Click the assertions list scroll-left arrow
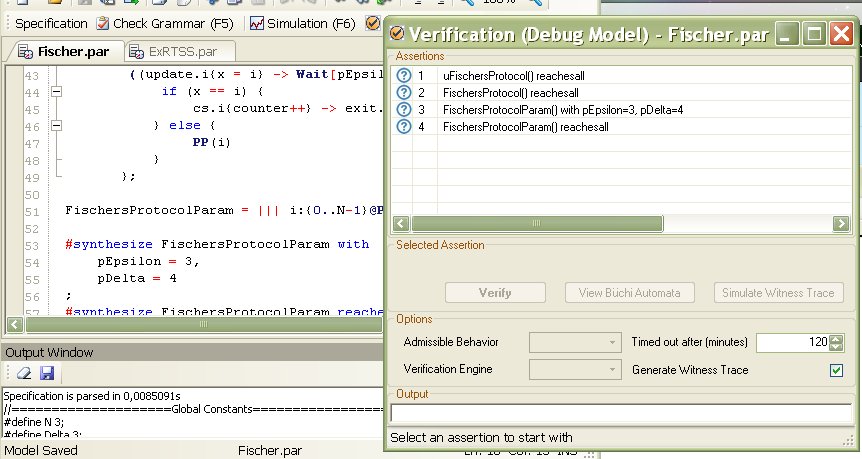862x459 pixels. [401, 223]
